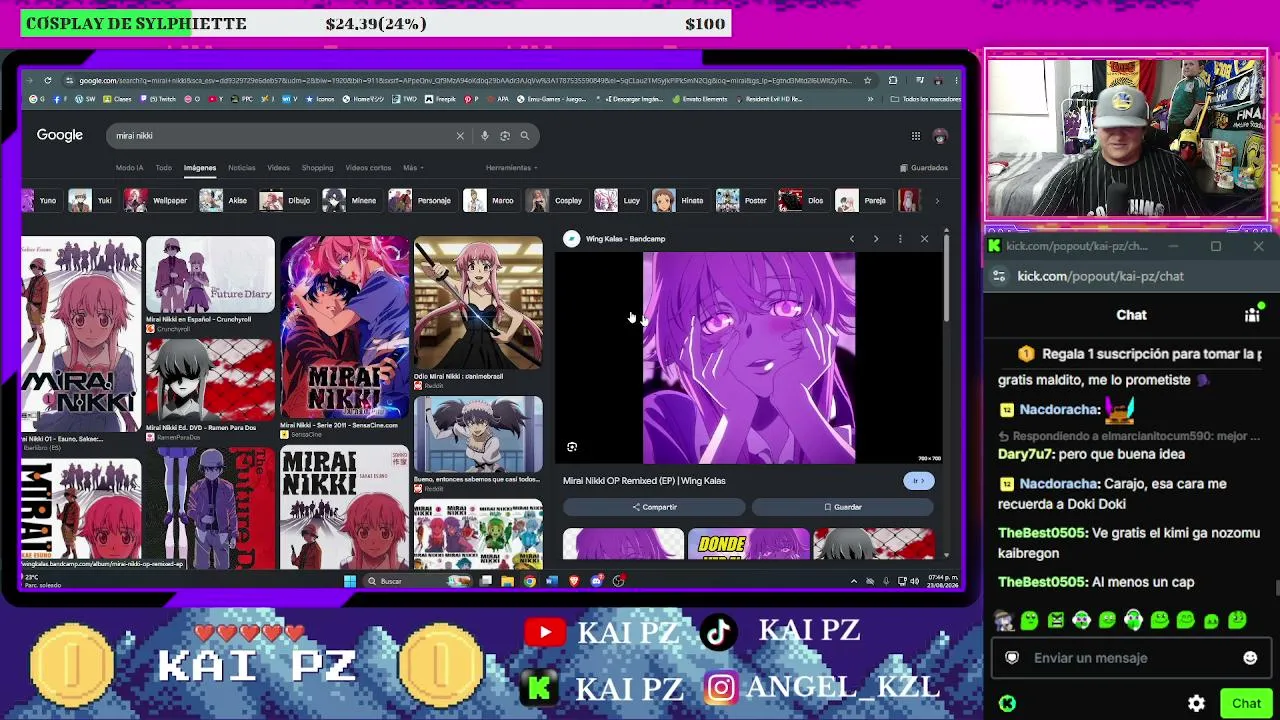The width and height of the screenshot is (1280, 720).
Task: Run the search with the magnifier icon
Action: pyautogui.click(x=524, y=136)
